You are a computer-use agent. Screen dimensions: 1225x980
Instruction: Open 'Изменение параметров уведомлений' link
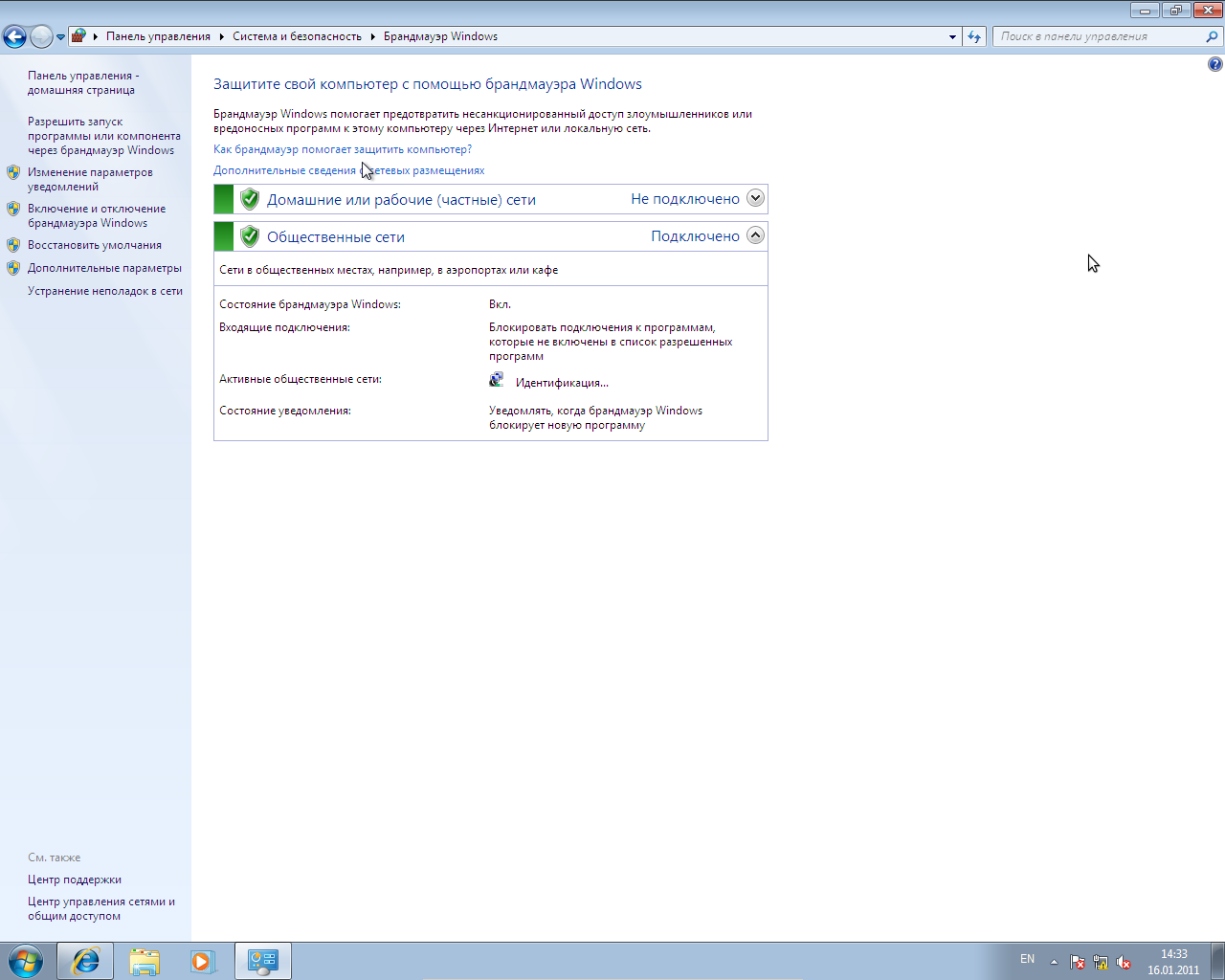[x=90, y=179]
